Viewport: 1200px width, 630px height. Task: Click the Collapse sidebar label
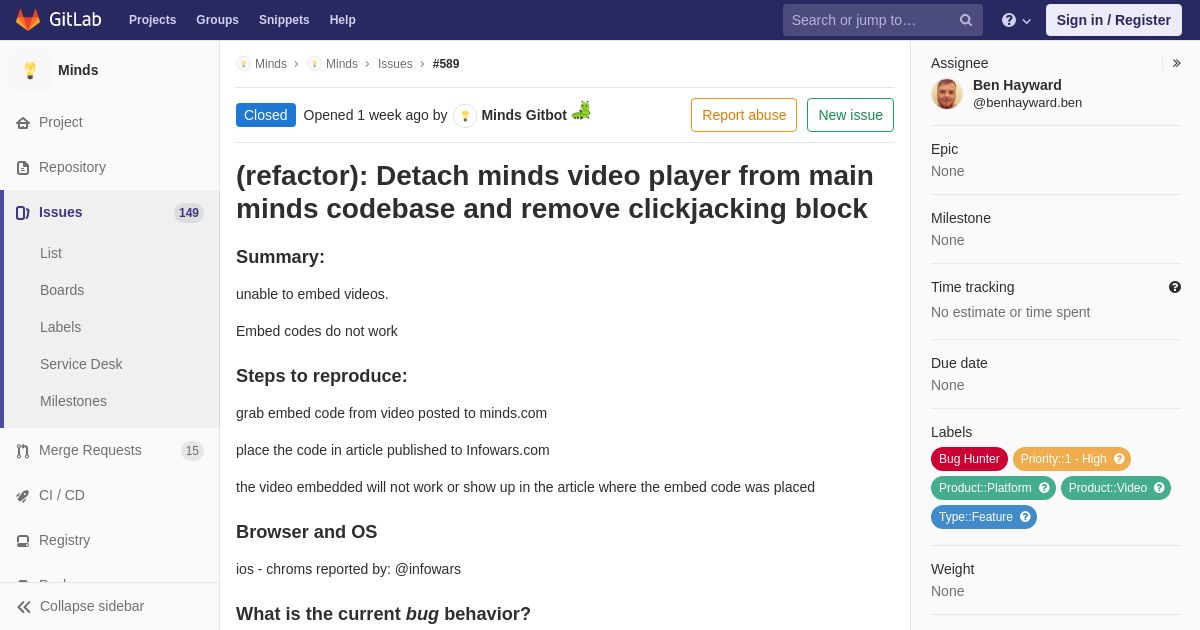point(92,606)
